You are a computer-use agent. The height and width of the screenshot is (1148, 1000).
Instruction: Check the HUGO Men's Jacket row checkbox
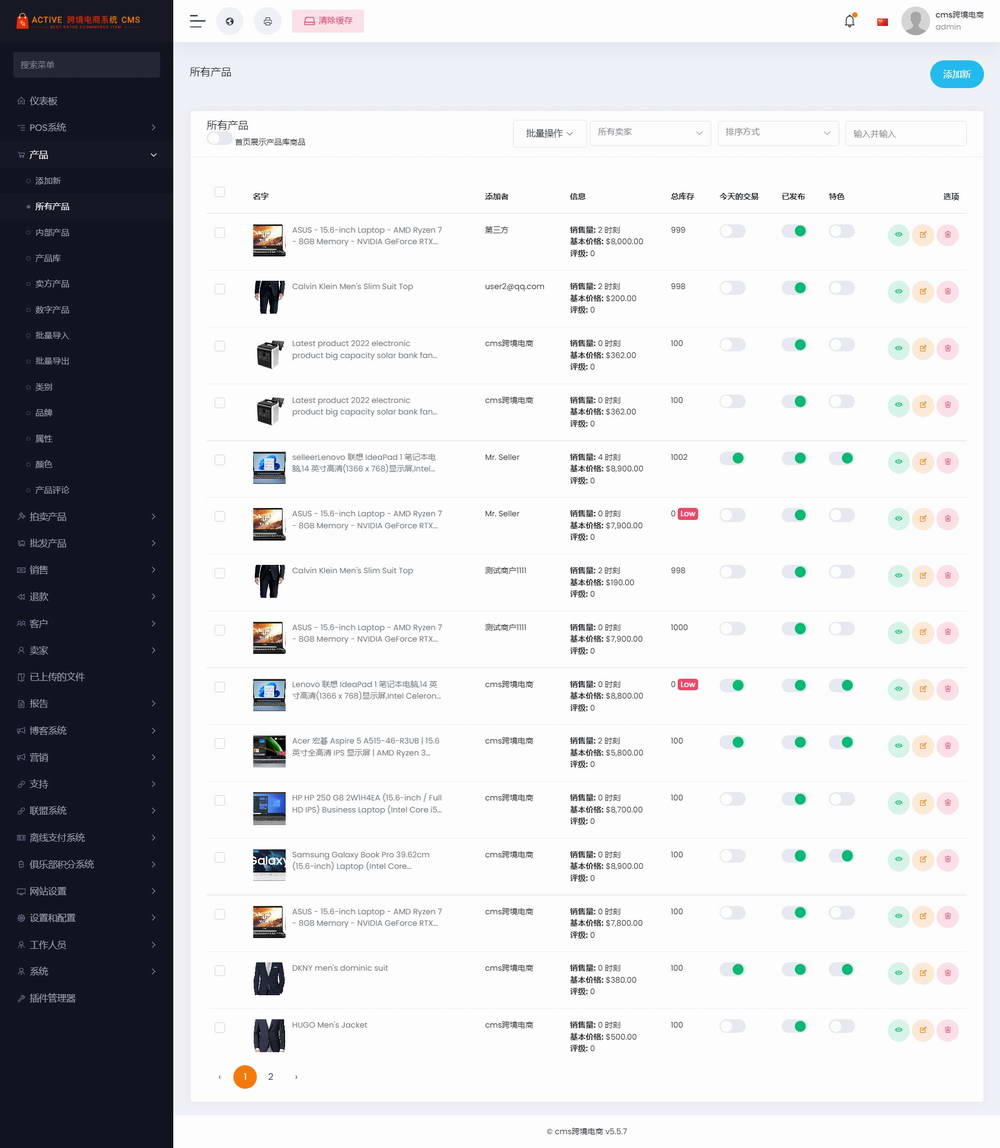click(x=220, y=1027)
